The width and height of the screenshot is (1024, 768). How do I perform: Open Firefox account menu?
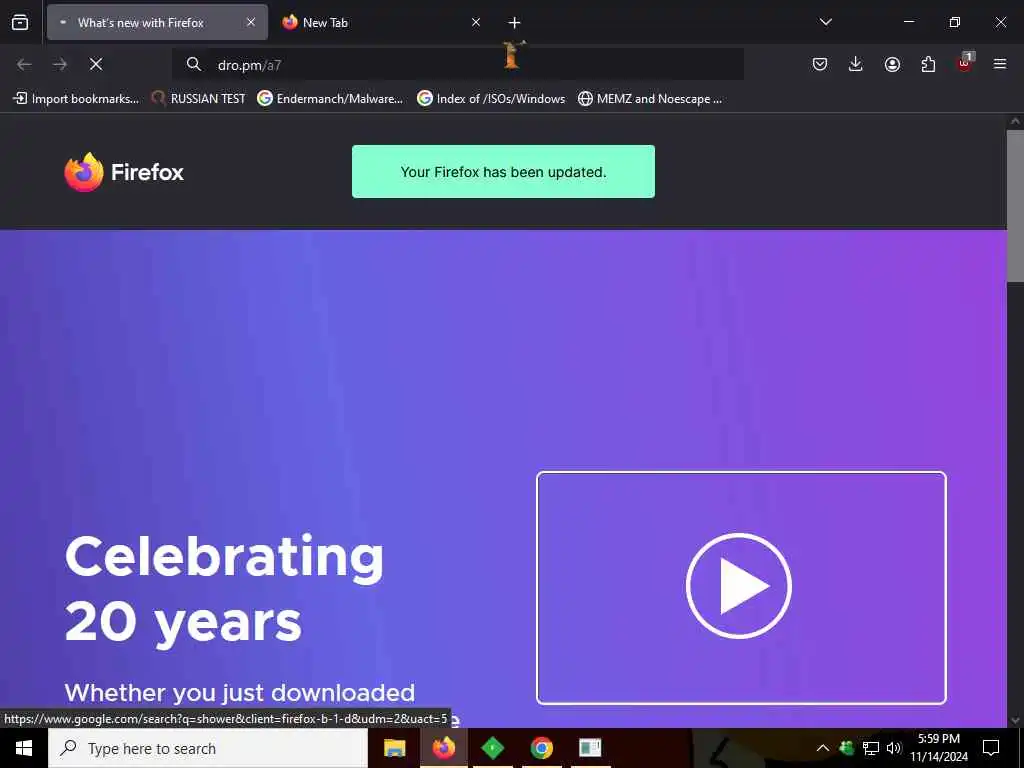pyautogui.click(x=892, y=64)
